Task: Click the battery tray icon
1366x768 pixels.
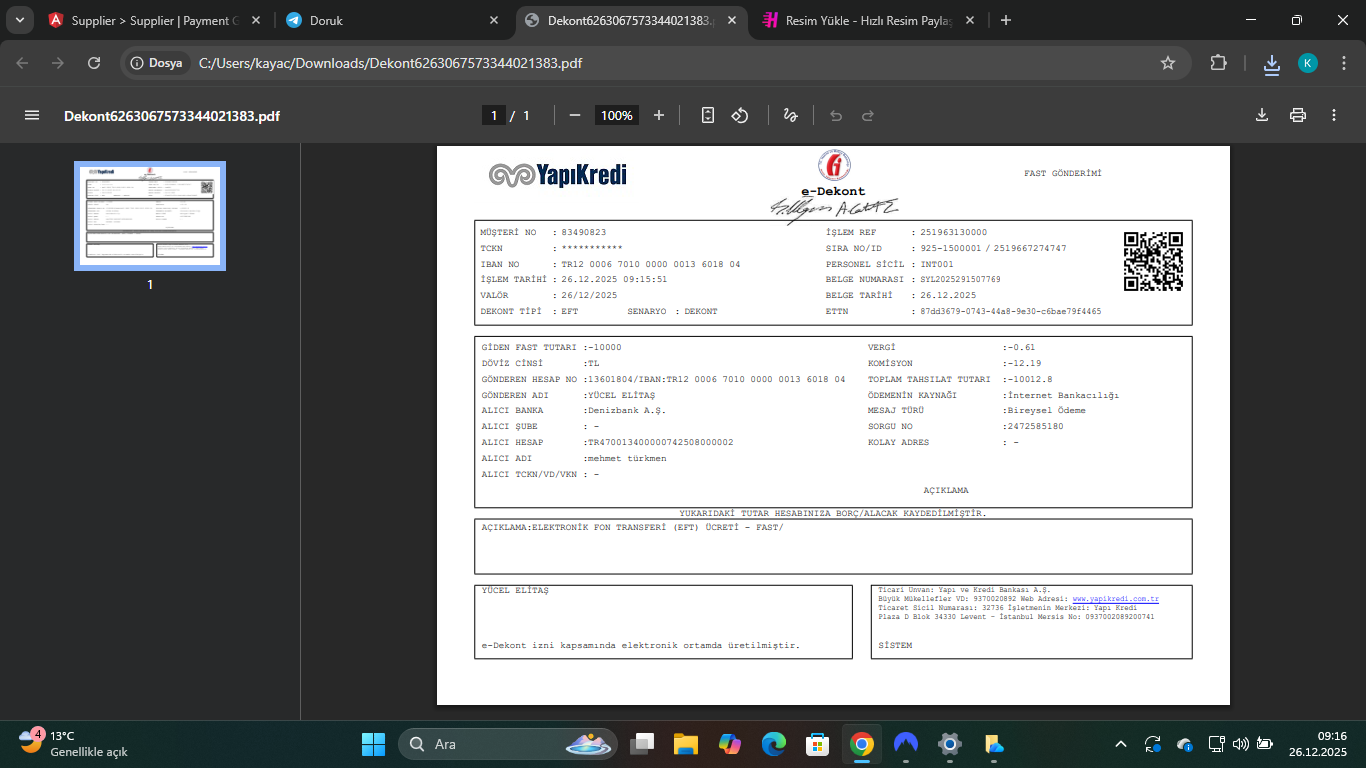Action: pos(1265,744)
